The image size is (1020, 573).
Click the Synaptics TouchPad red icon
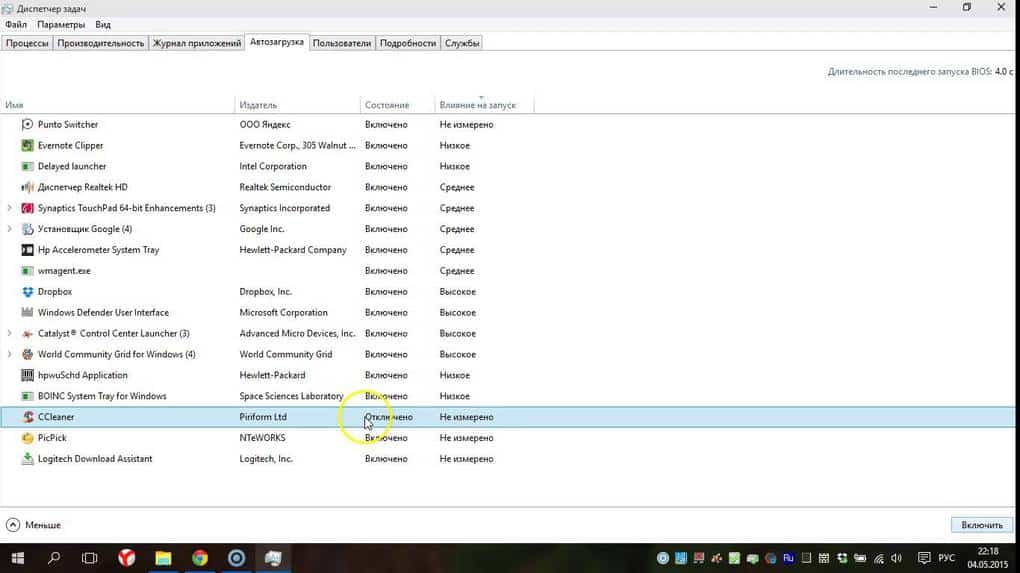(x=27, y=208)
